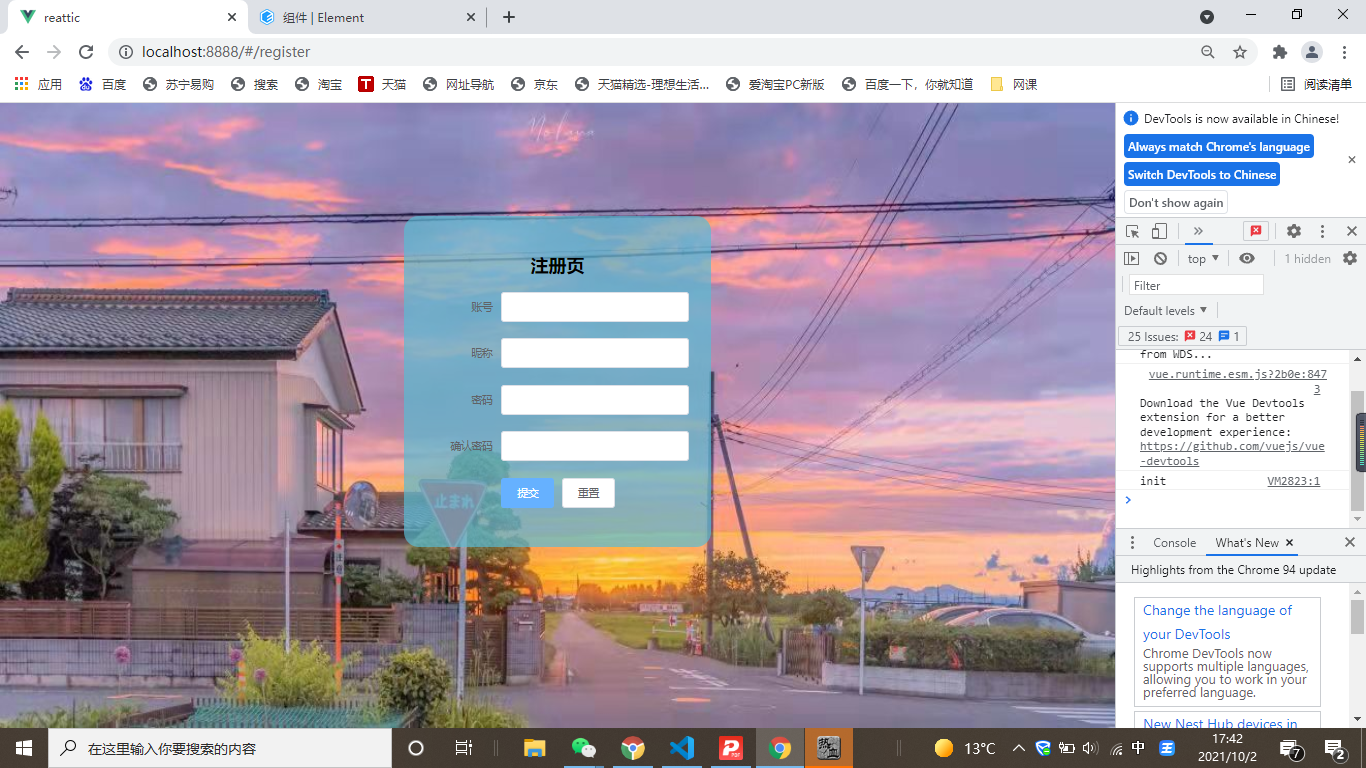Select the What's New drawer tab
This screenshot has width=1366, height=768.
point(1247,543)
